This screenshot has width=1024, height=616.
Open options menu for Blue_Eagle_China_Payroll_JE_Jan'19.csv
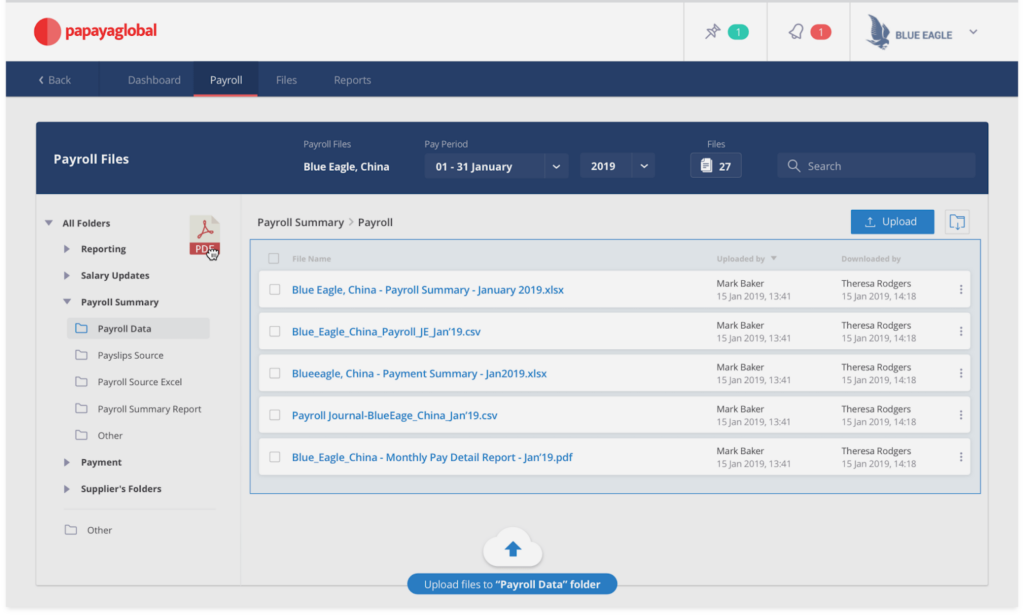coord(961,331)
